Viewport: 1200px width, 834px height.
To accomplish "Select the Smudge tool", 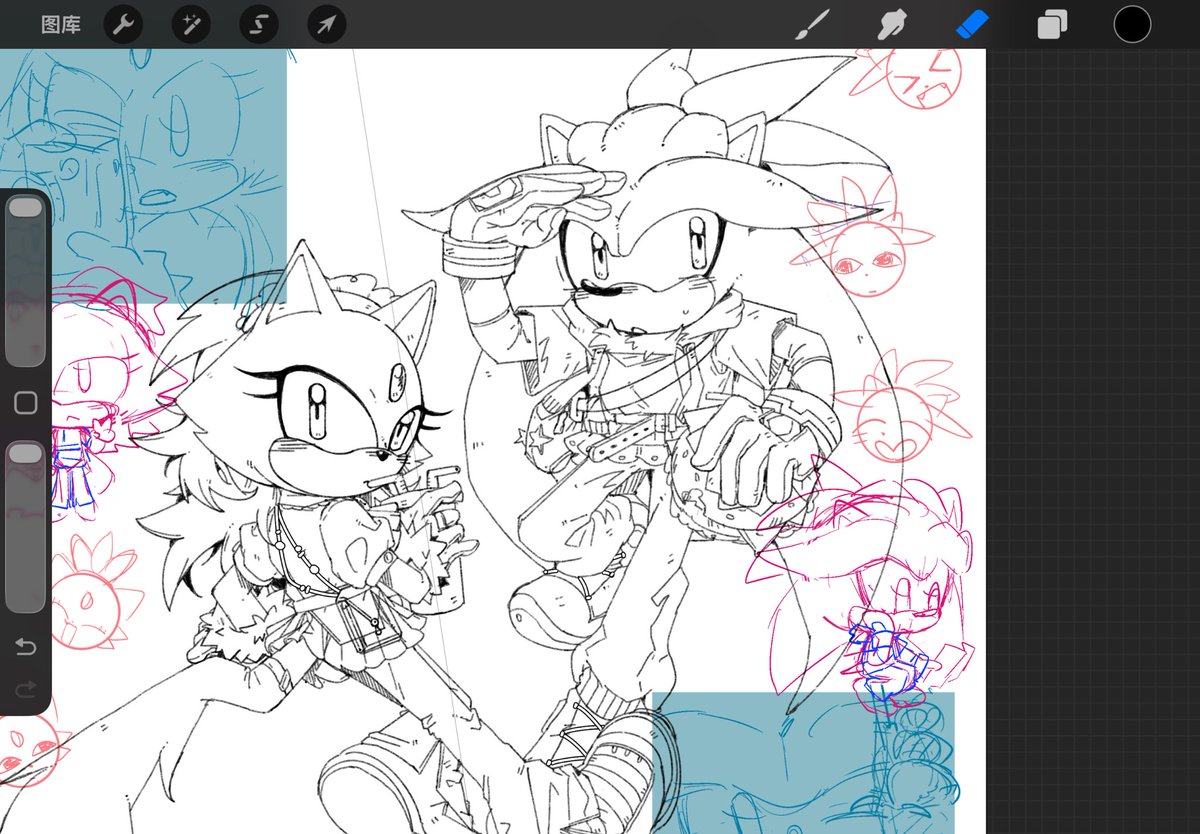I will [891, 24].
